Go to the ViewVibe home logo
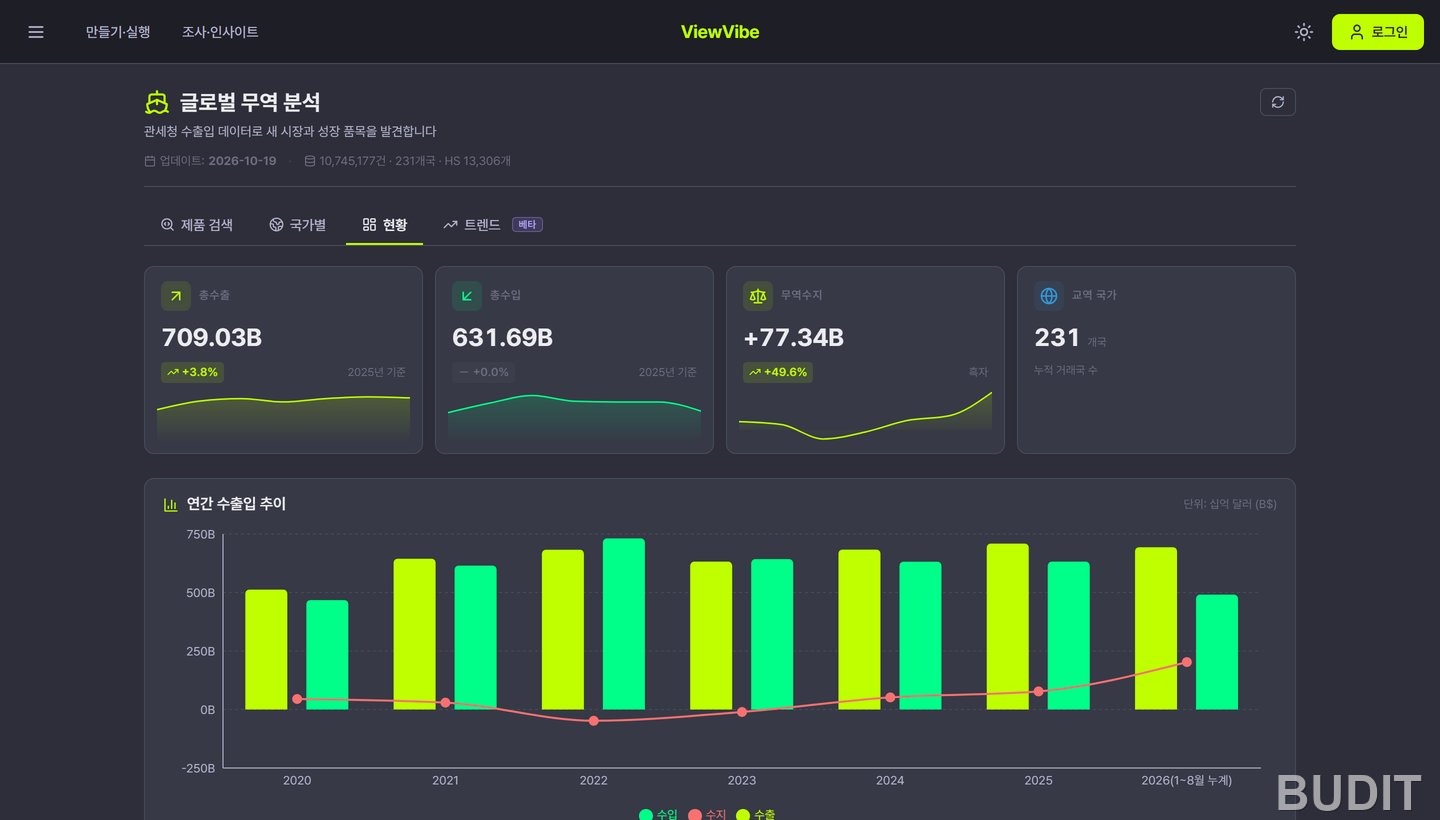 pos(720,32)
